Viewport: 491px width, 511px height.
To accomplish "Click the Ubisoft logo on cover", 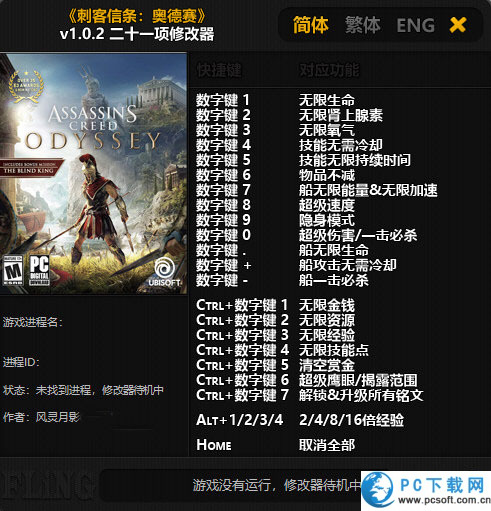I will [x=165, y=271].
